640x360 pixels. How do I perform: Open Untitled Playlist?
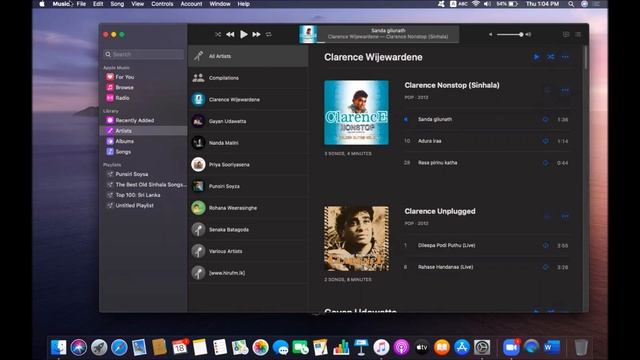coord(134,206)
